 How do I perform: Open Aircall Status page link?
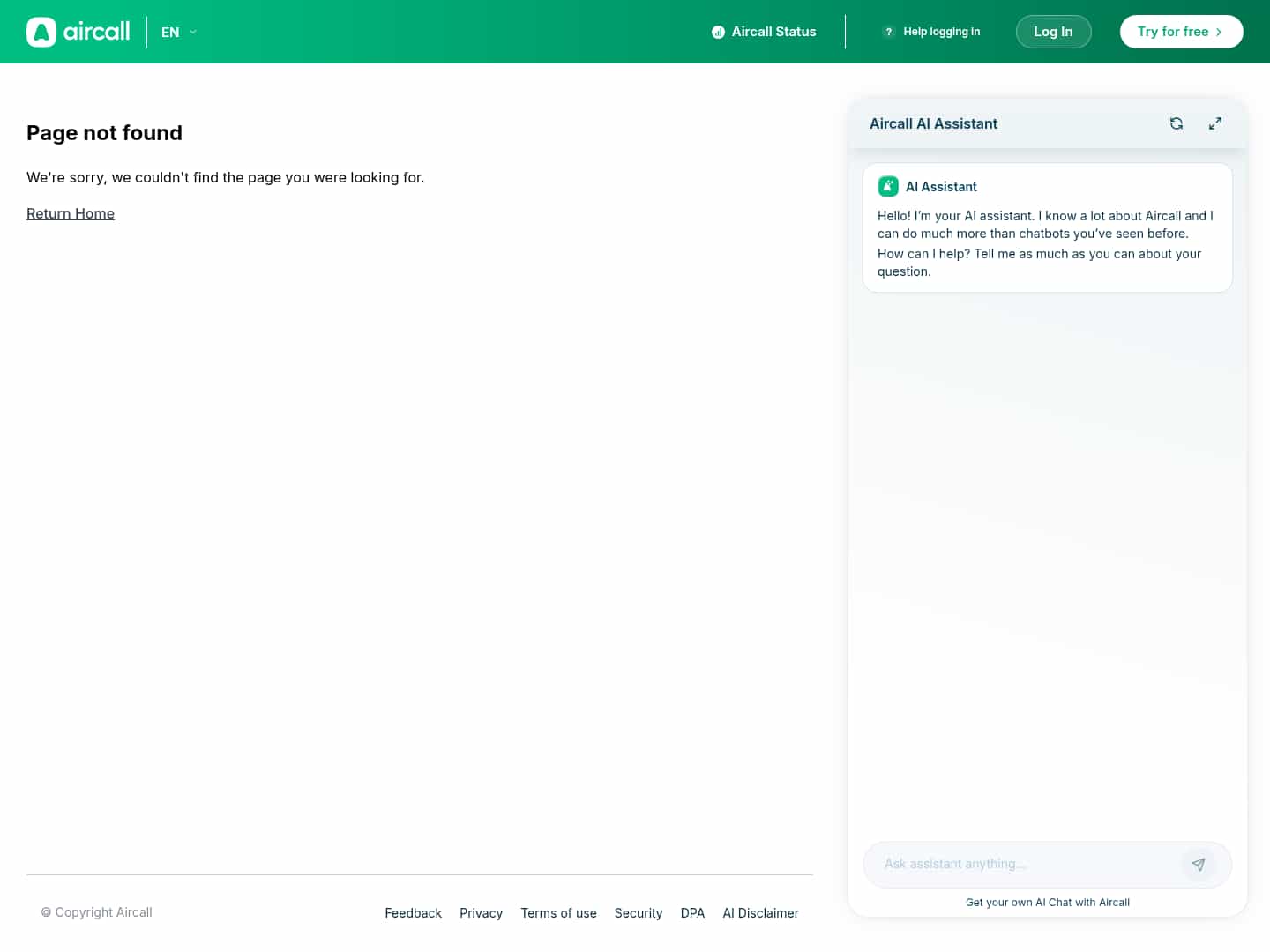(773, 32)
